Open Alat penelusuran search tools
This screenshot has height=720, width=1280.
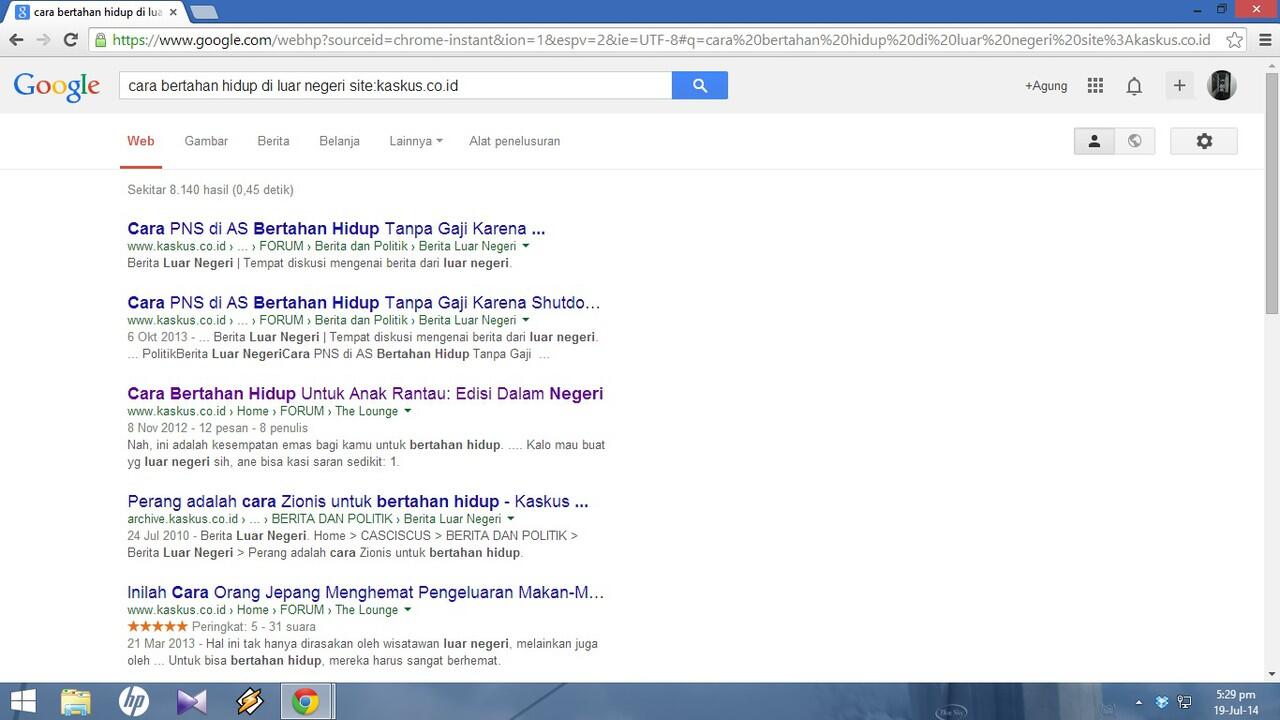(515, 141)
